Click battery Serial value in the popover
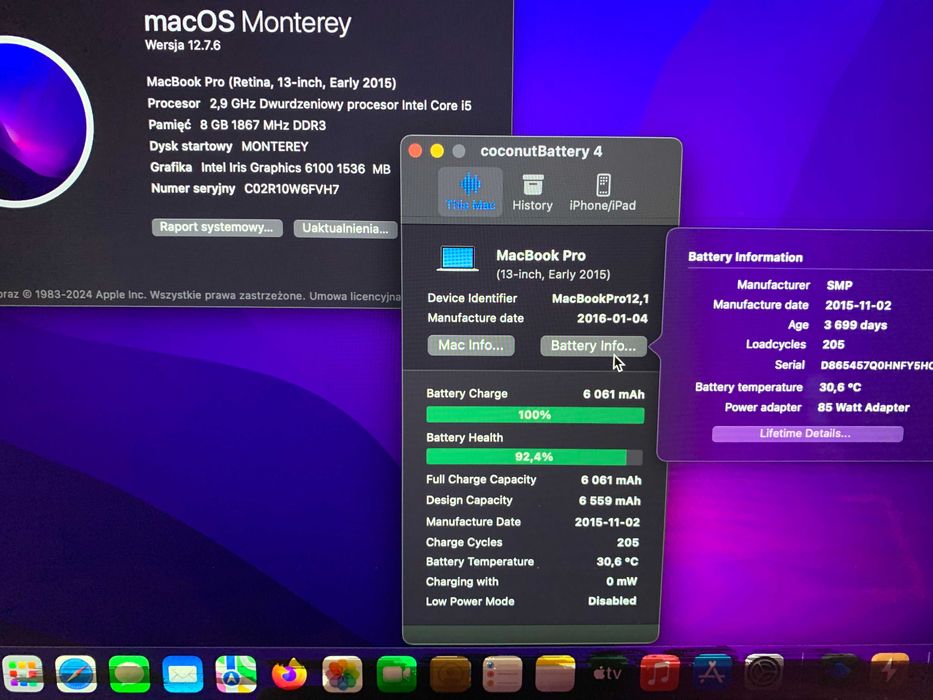This screenshot has width=933, height=700. point(876,365)
